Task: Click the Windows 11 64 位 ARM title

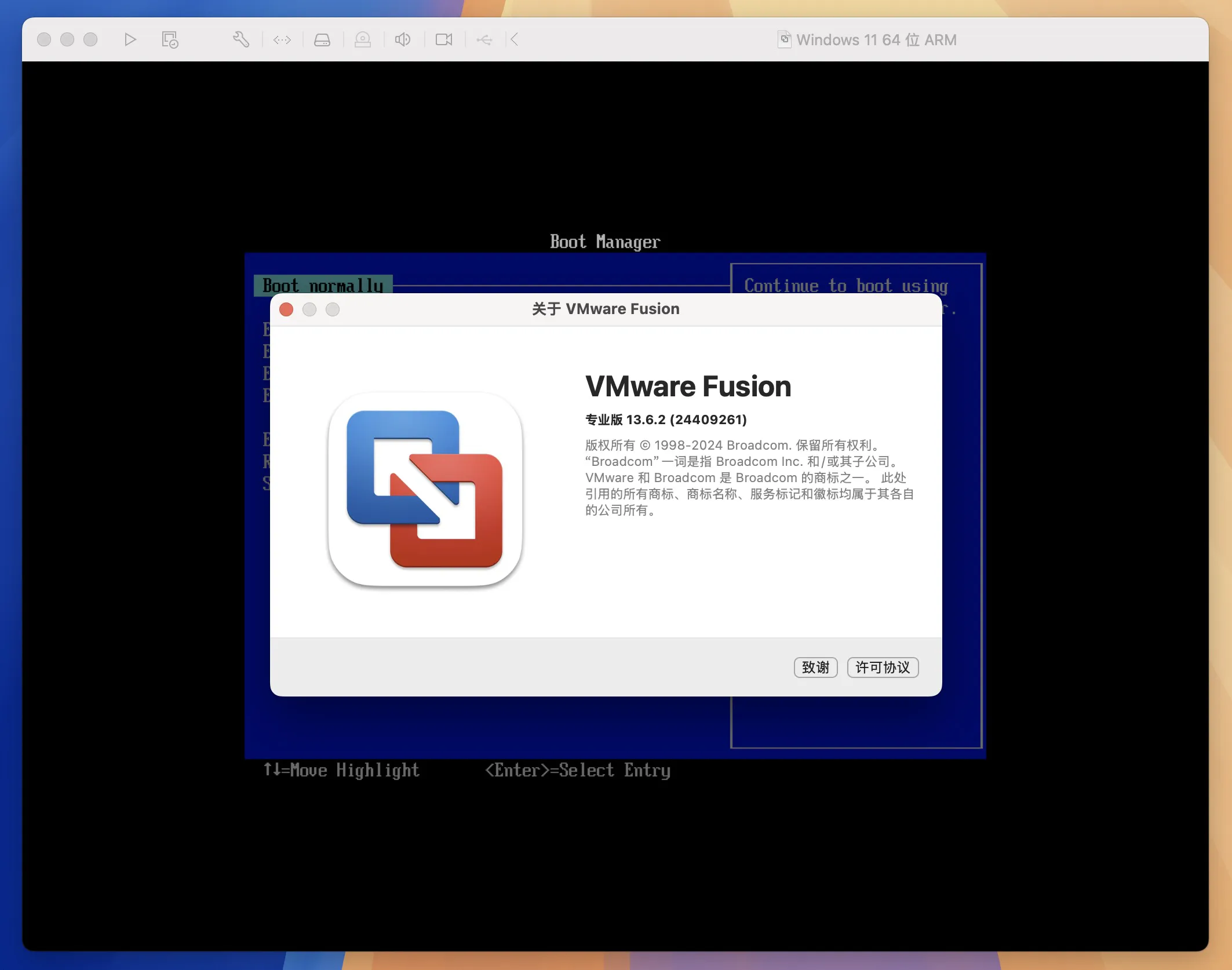Action: [876, 40]
